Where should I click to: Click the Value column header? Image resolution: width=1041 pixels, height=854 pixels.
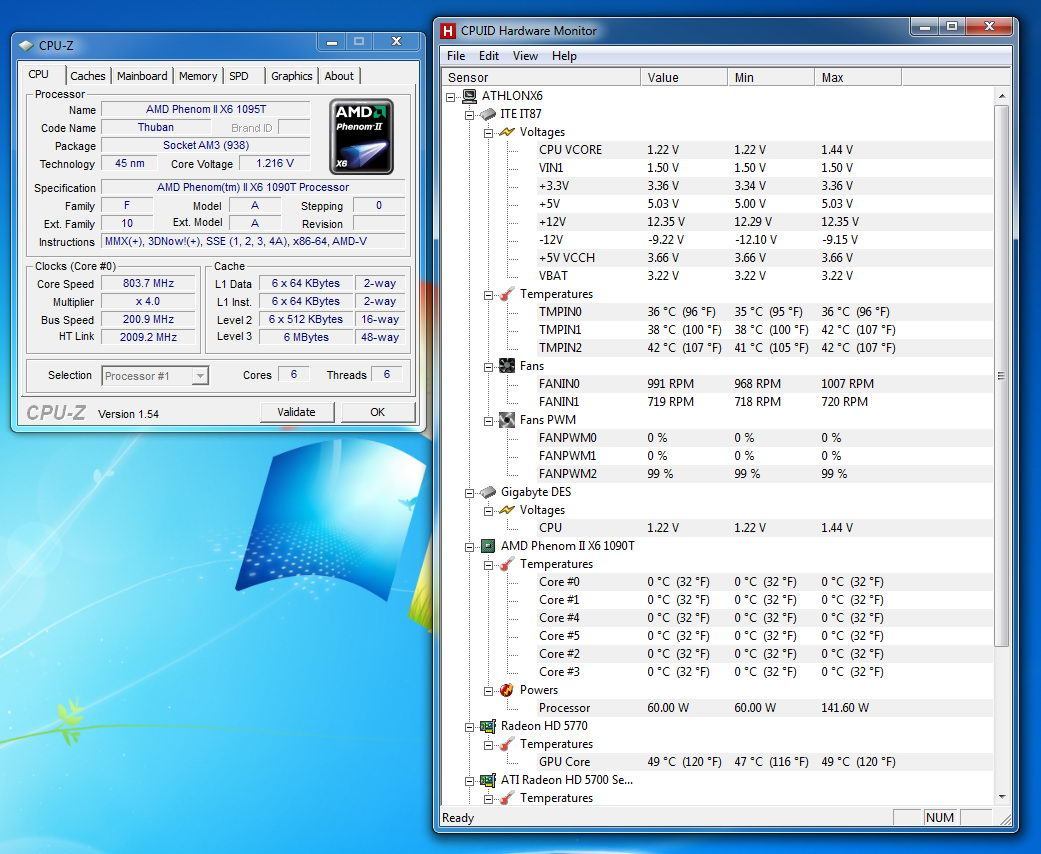pyautogui.click(x=684, y=78)
